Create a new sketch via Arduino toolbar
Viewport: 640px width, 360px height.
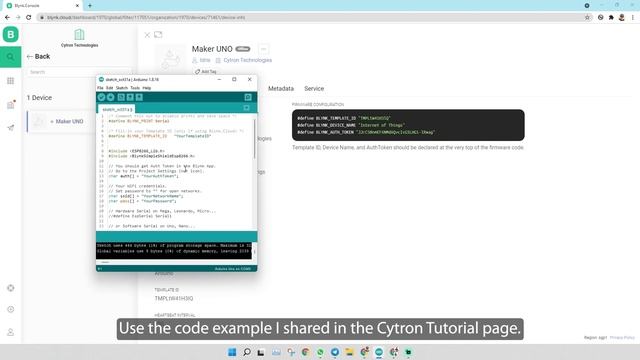(x=121, y=97)
